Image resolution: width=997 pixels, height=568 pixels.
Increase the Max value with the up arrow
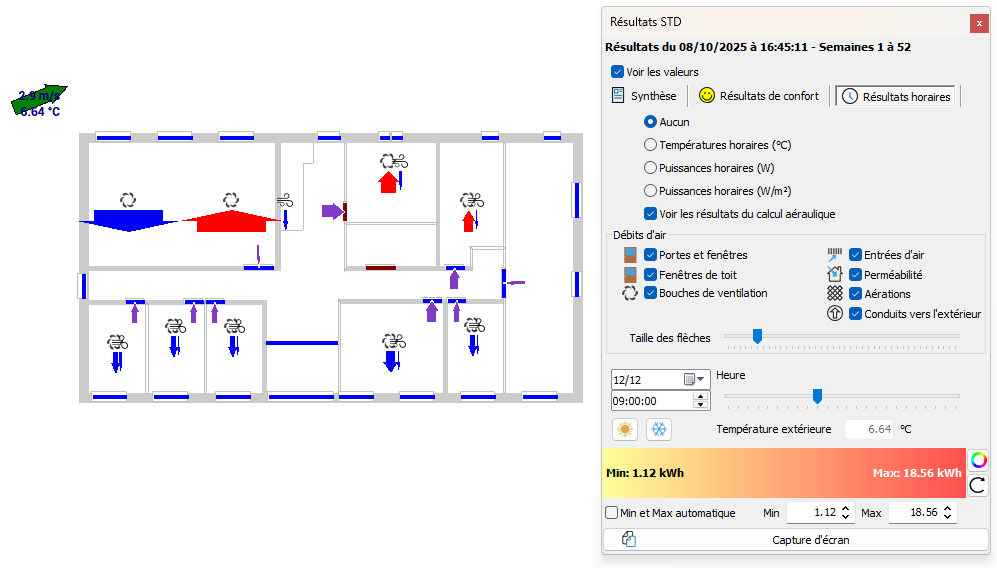coord(947,509)
